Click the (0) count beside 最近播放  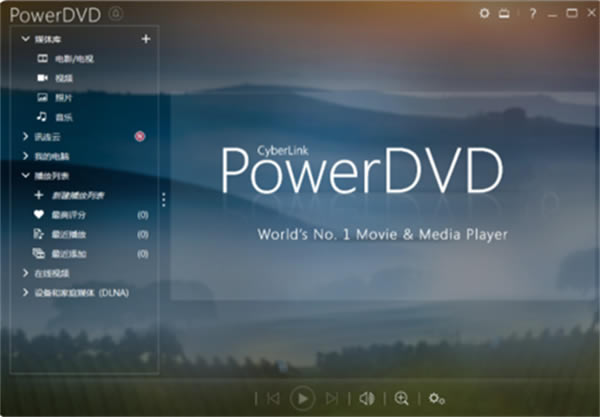click(143, 234)
